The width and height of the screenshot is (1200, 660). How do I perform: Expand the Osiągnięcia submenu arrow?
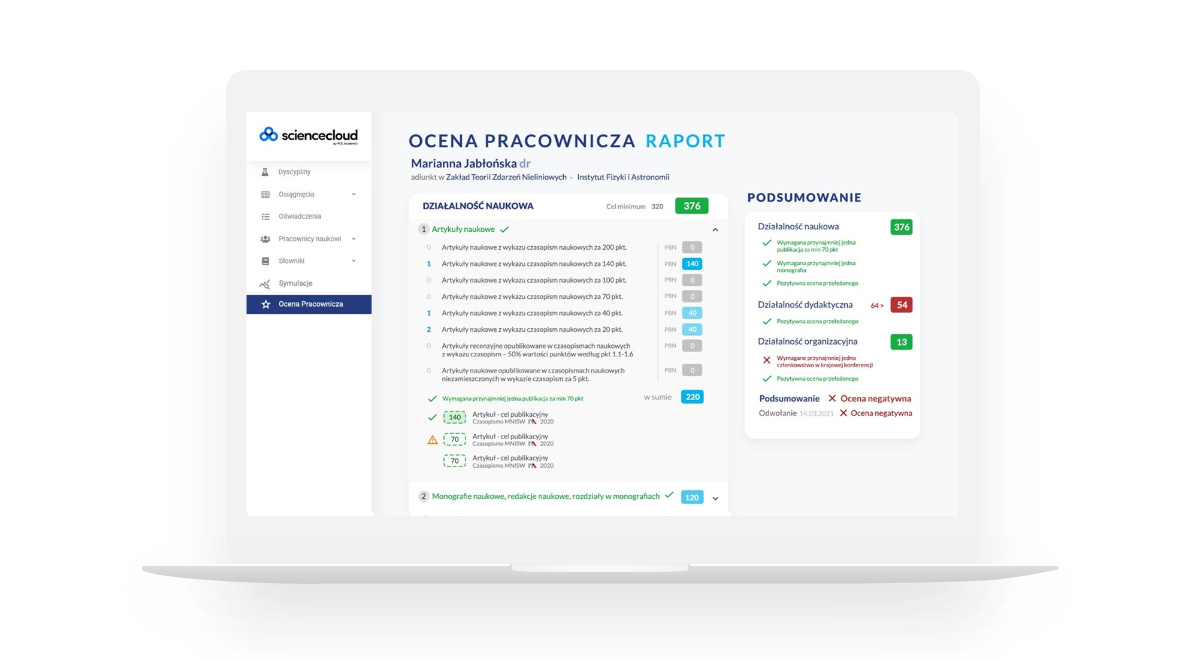[354, 194]
